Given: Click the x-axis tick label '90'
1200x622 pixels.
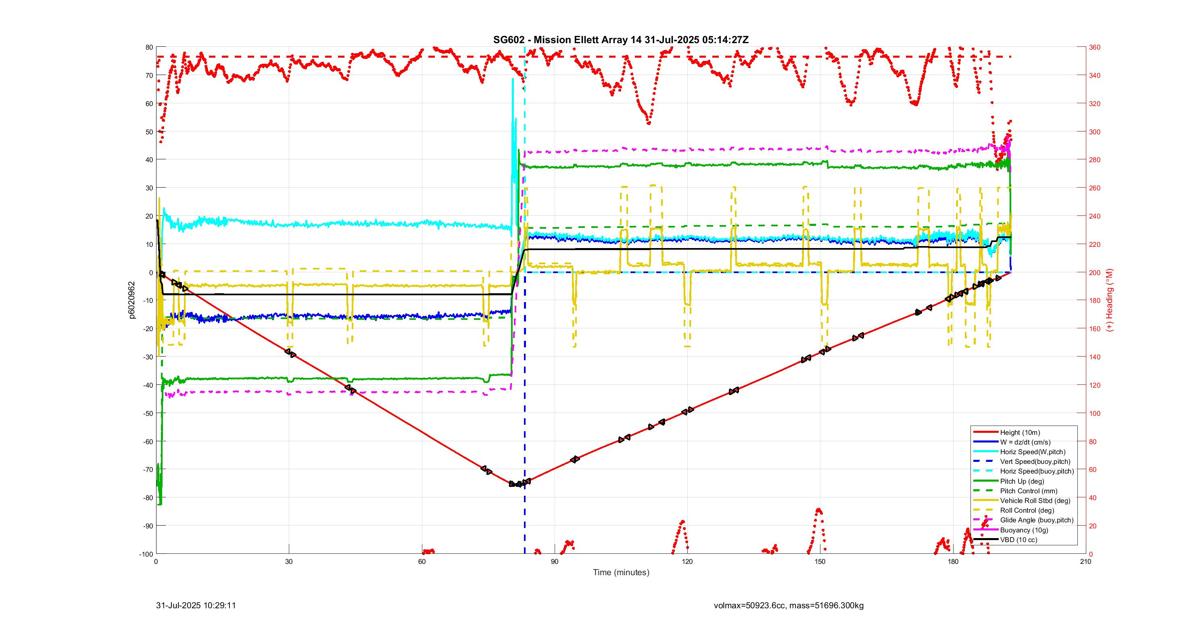Looking at the screenshot, I should 555,563.
